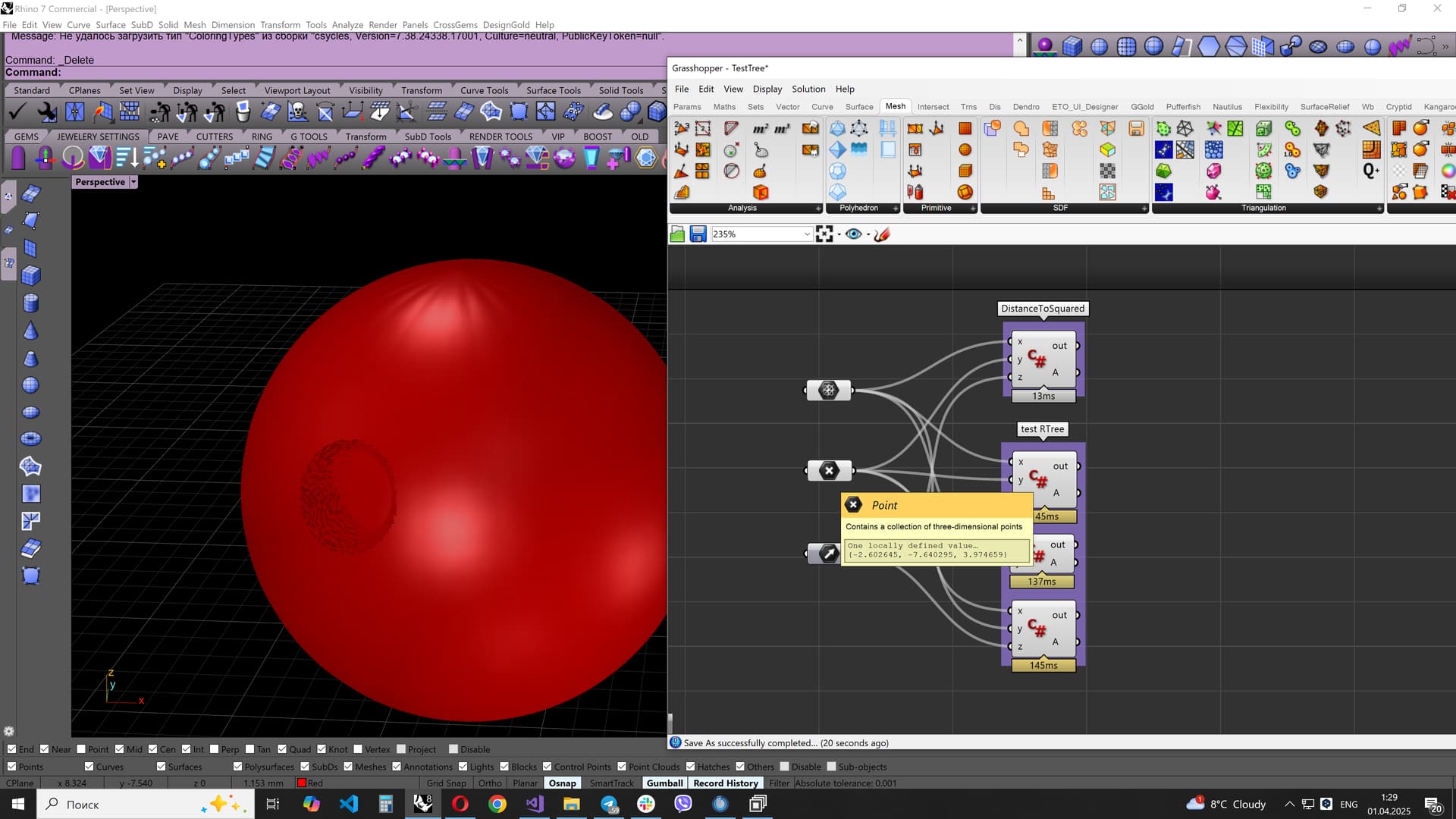
Task: Expand the 235% zoom level dropdown
Action: click(x=807, y=234)
